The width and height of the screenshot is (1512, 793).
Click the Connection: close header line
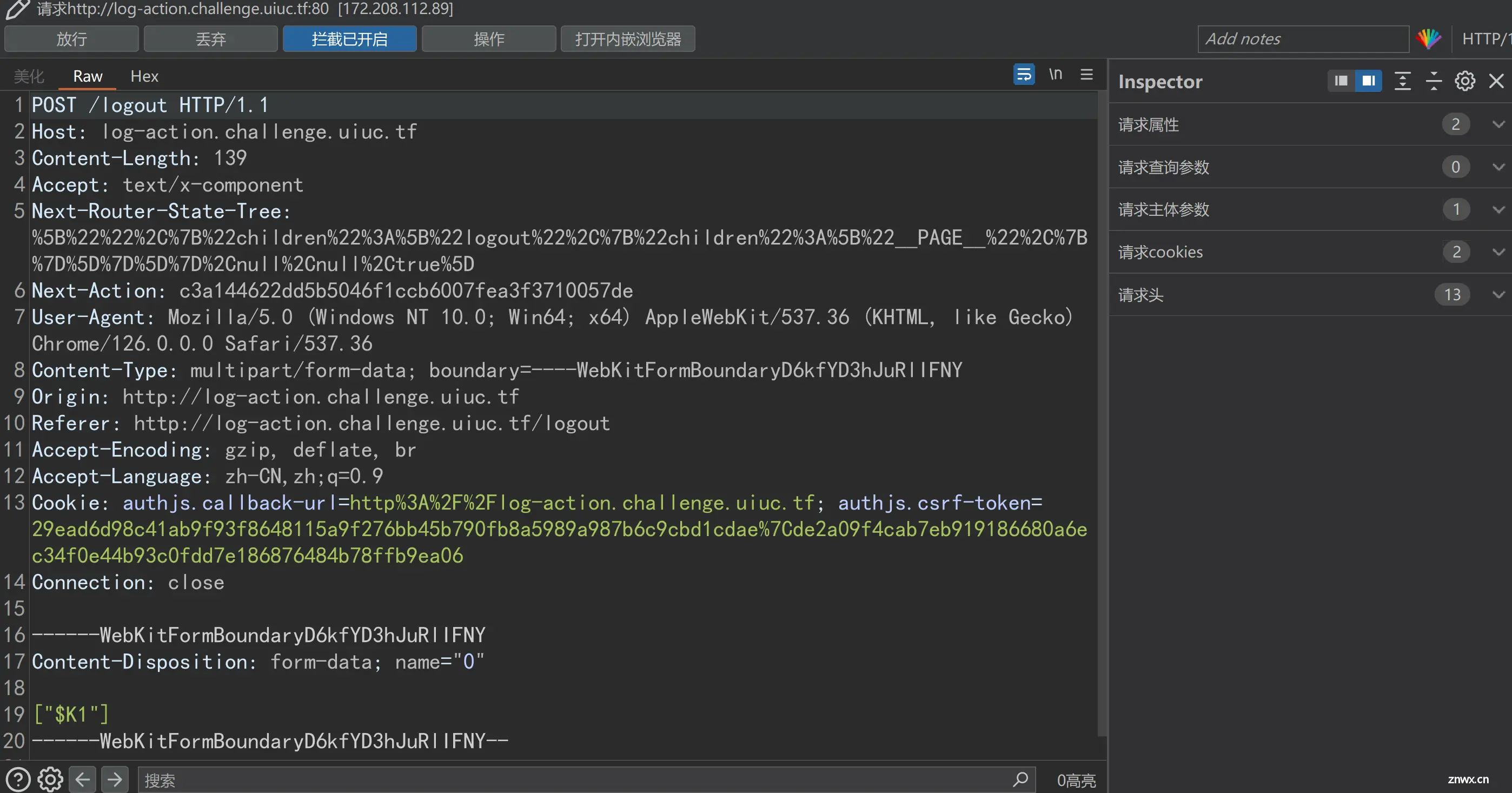coord(128,582)
